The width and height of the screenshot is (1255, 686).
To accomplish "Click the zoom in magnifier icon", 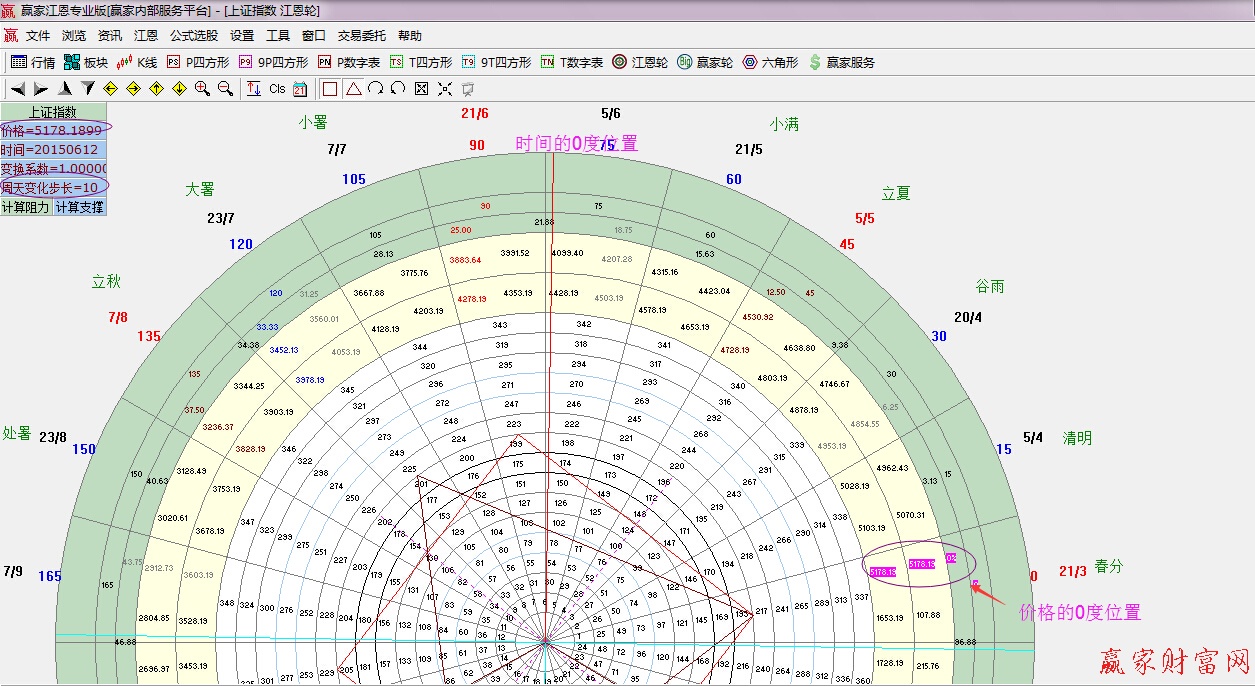I will pos(202,89).
